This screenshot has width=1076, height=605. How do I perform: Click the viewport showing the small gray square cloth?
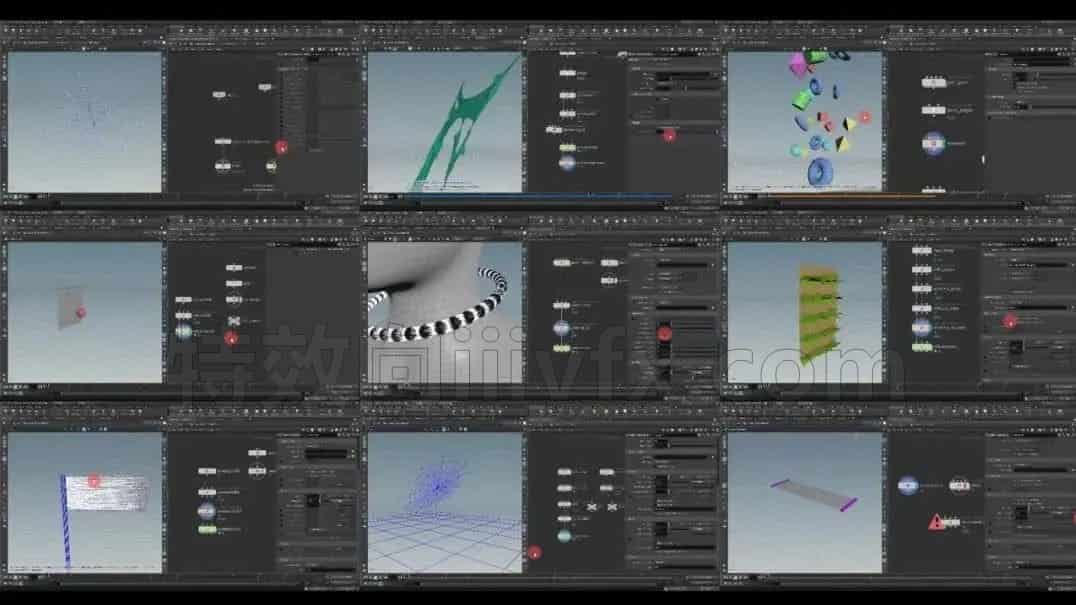(85, 312)
